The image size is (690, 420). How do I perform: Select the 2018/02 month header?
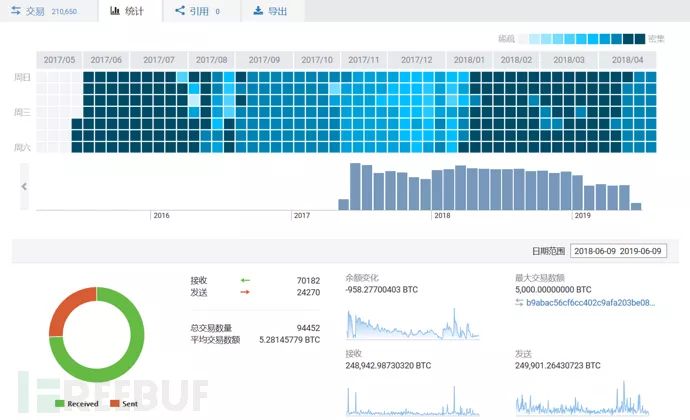click(x=516, y=60)
